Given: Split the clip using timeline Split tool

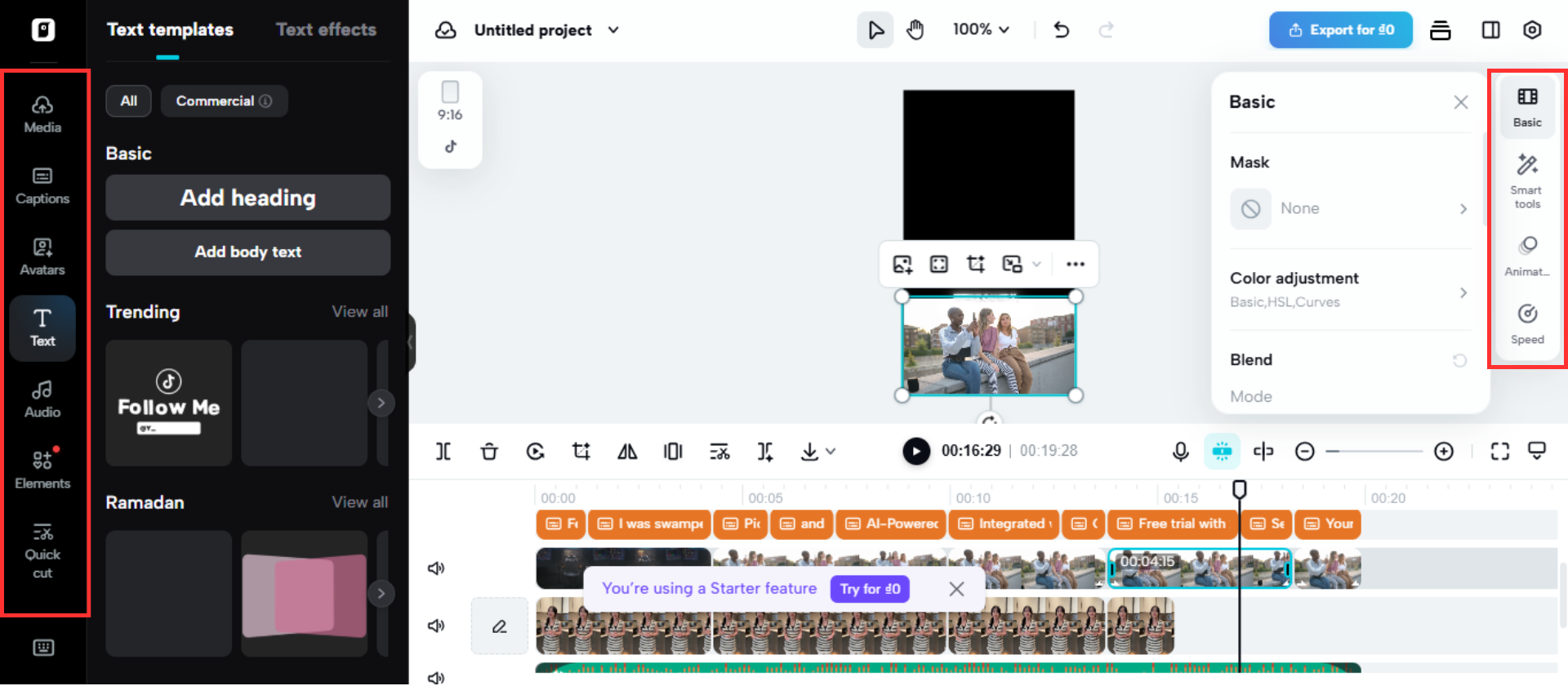Looking at the screenshot, I should pyautogui.click(x=443, y=452).
